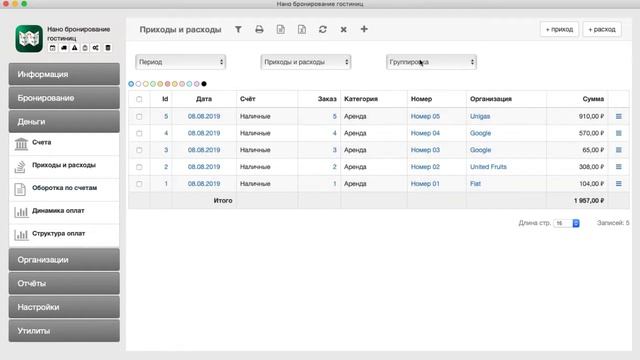Sort by the Категория column header
The width and height of the screenshot is (640, 360).
(x=361, y=99)
